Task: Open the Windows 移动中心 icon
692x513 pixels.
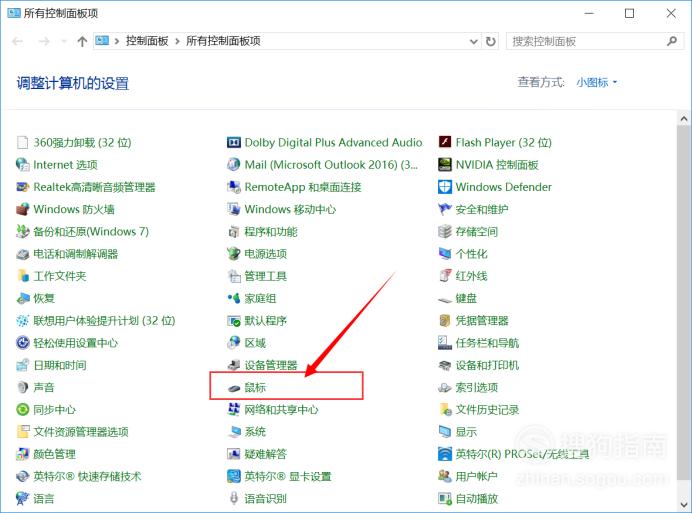Action: tap(233, 209)
